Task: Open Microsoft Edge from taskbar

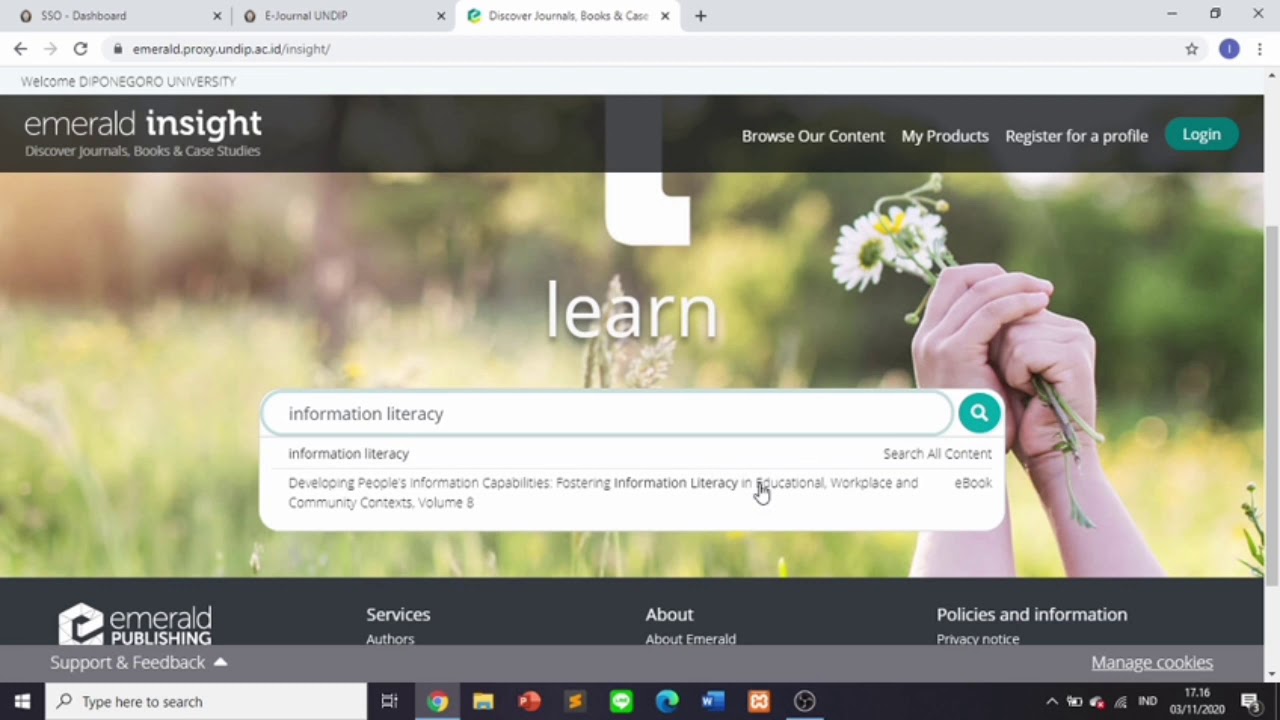Action: tap(667, 701)
